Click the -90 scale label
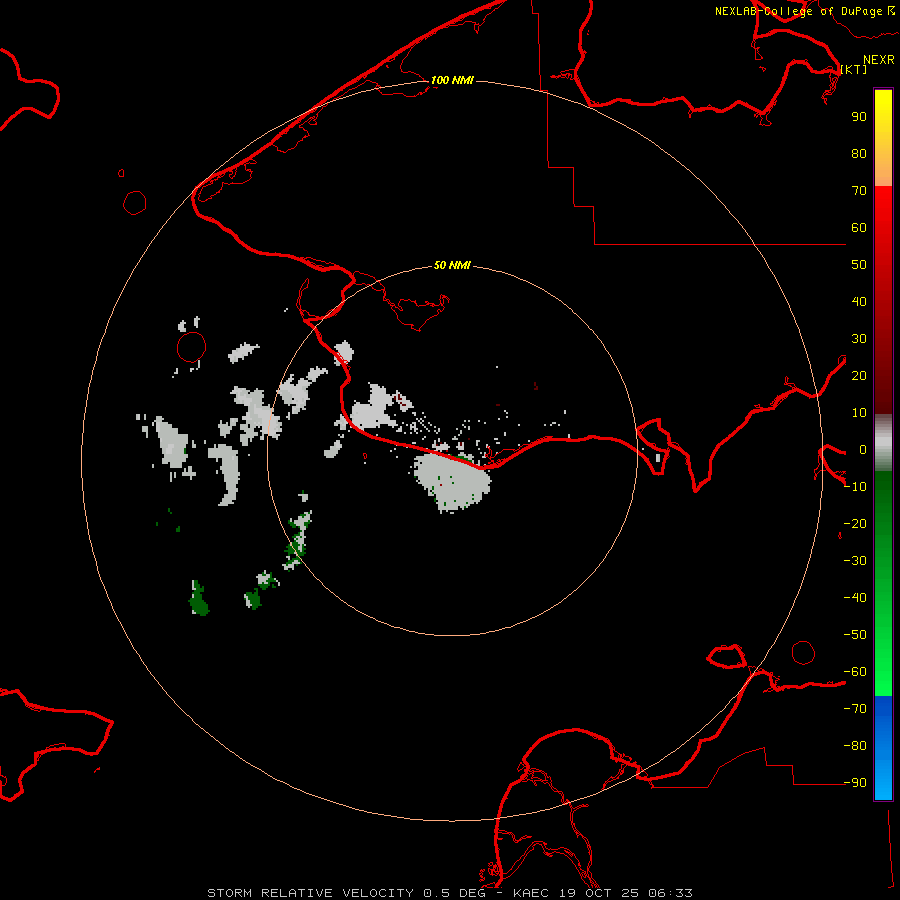900x900 pixels. pos(855,782)
